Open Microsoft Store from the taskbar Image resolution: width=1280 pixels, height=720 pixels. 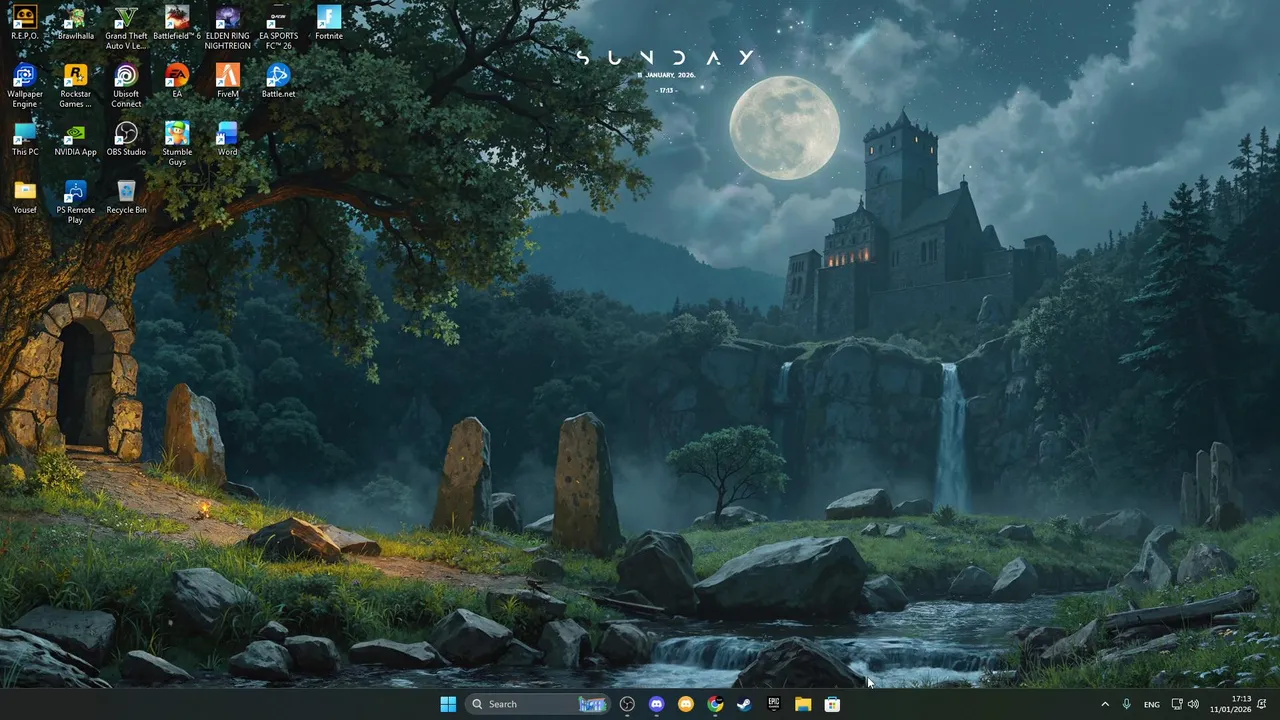[832, 704]
